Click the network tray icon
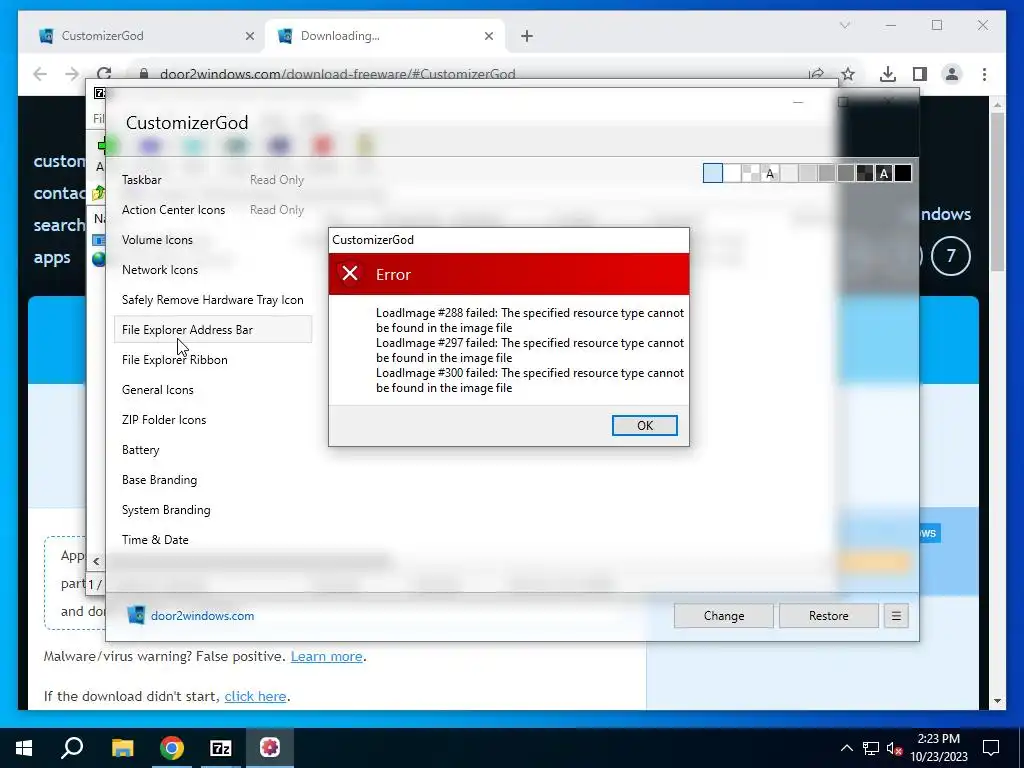The width and height of the screenshot is (1024, 768). [871, 748]
